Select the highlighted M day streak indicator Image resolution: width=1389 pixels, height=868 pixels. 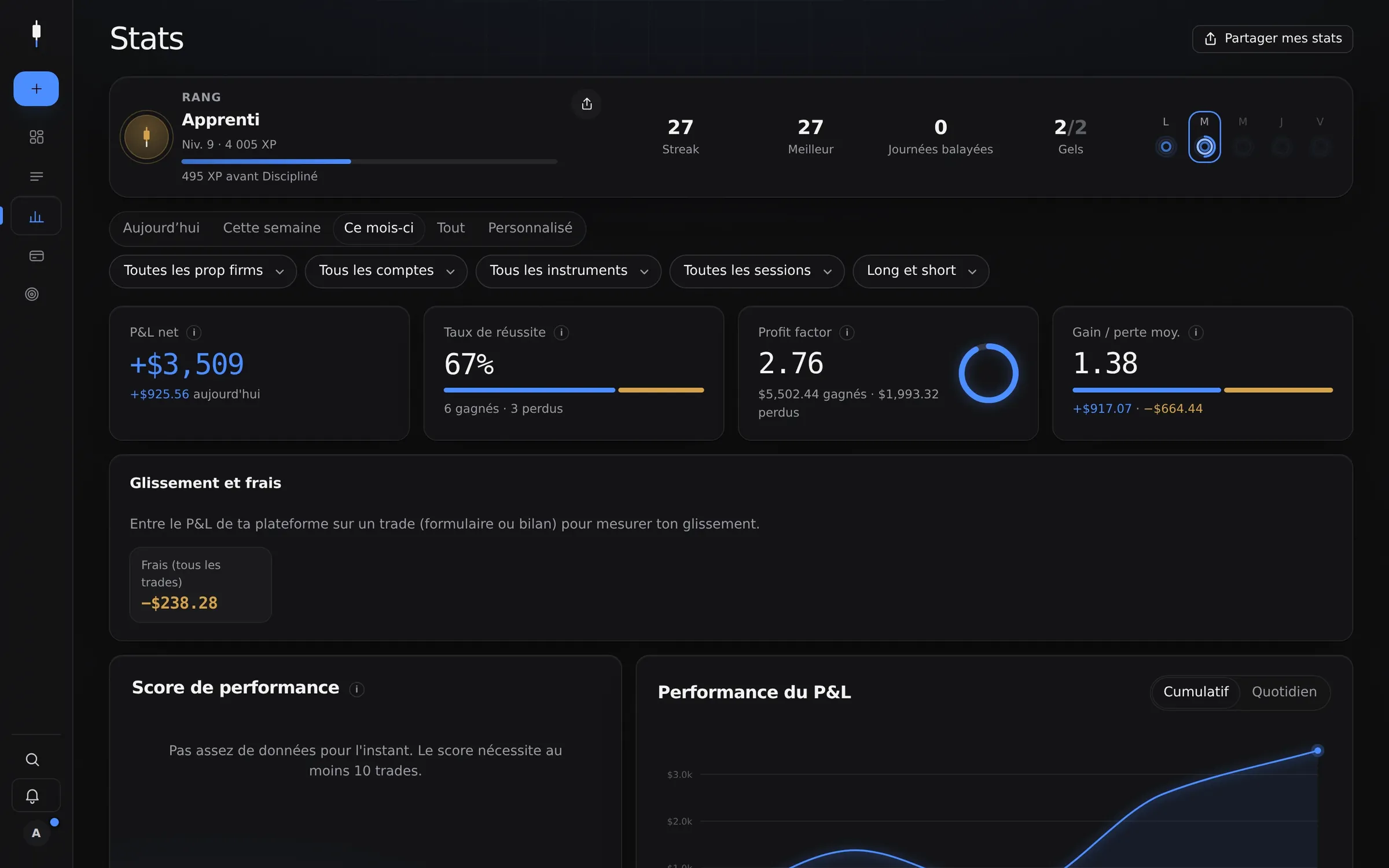[x=1204, y=137]
